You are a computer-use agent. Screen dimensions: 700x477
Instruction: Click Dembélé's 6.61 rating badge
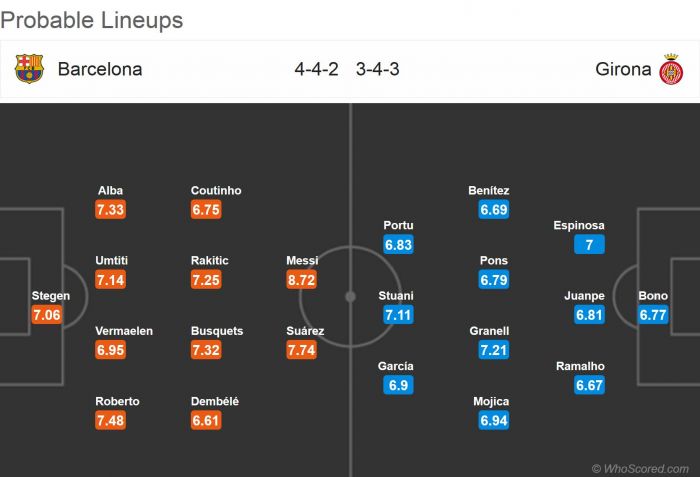pyautogui.click(x=206, y=421)
